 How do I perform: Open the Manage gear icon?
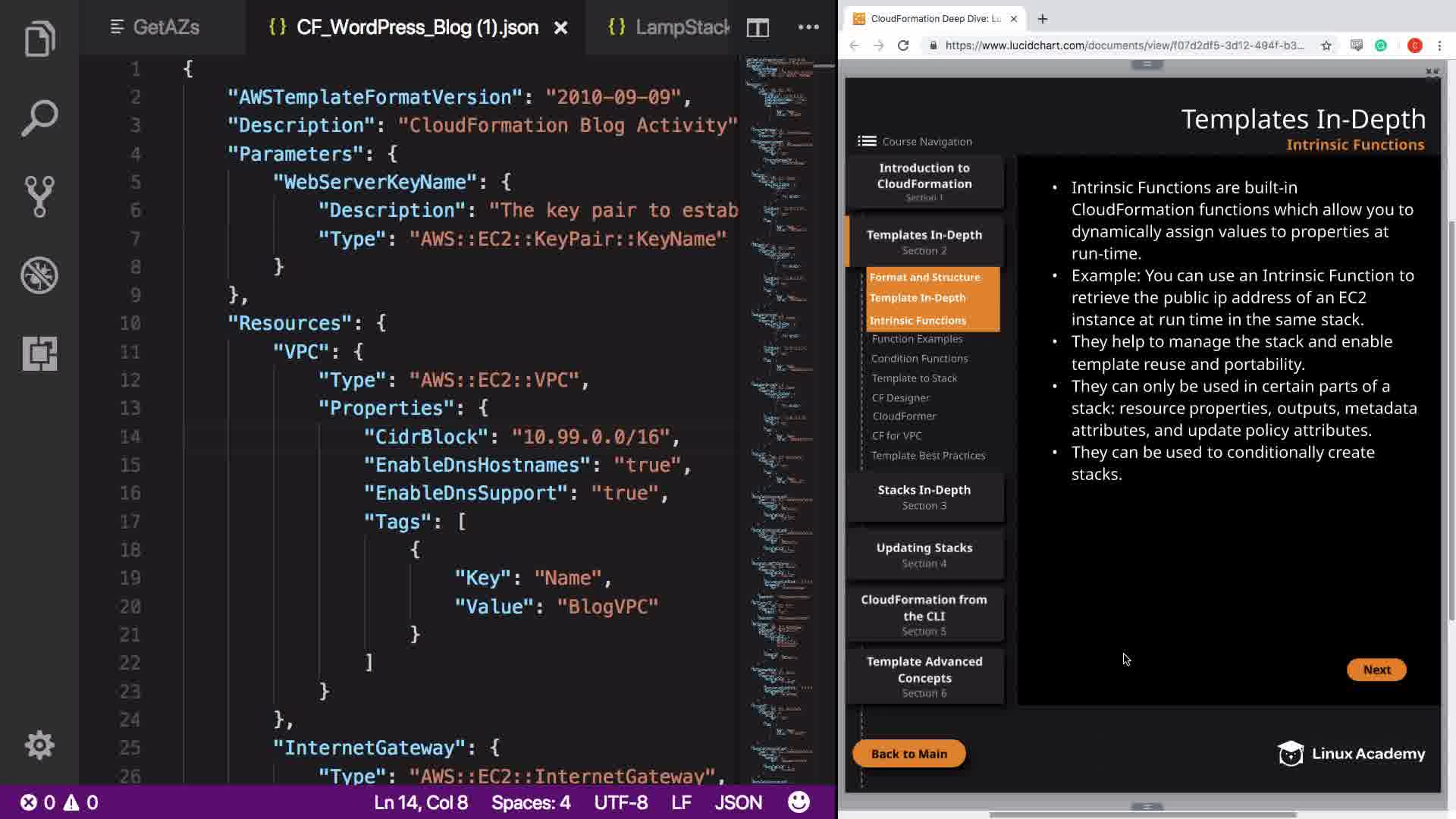(x=39, y=745)
